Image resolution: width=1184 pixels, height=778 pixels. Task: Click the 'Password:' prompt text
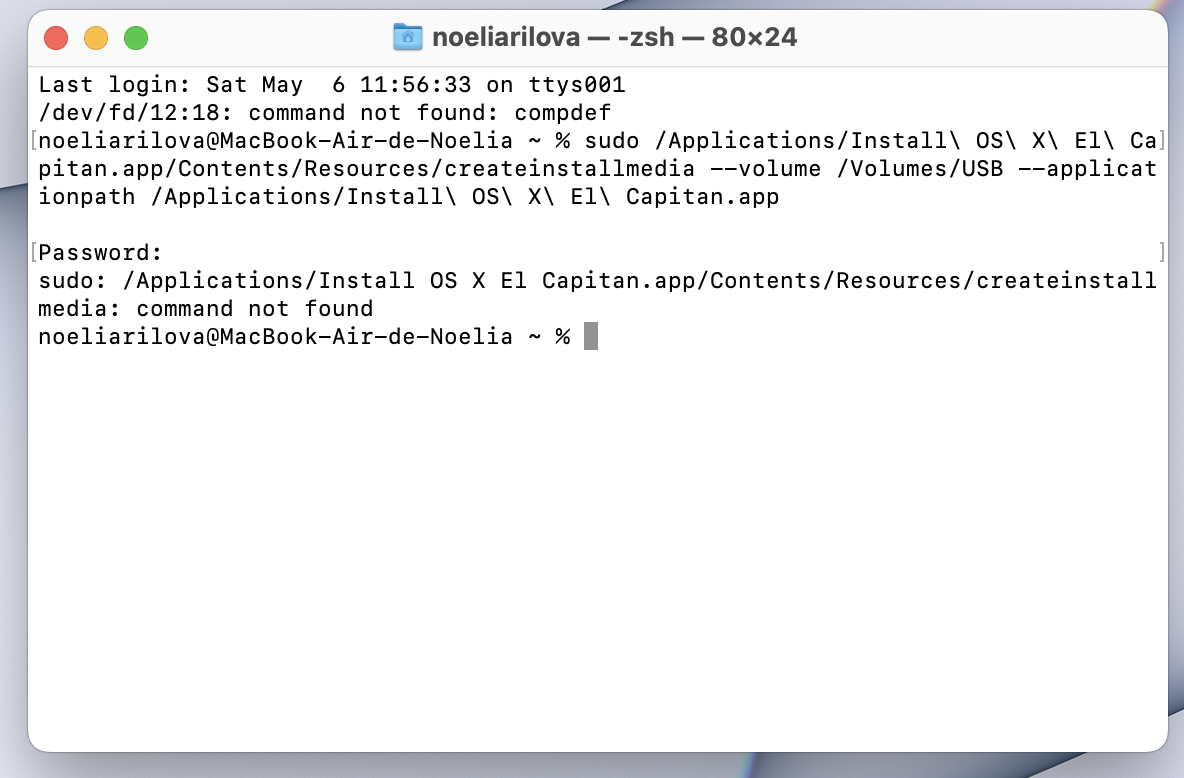click(100, 253)
